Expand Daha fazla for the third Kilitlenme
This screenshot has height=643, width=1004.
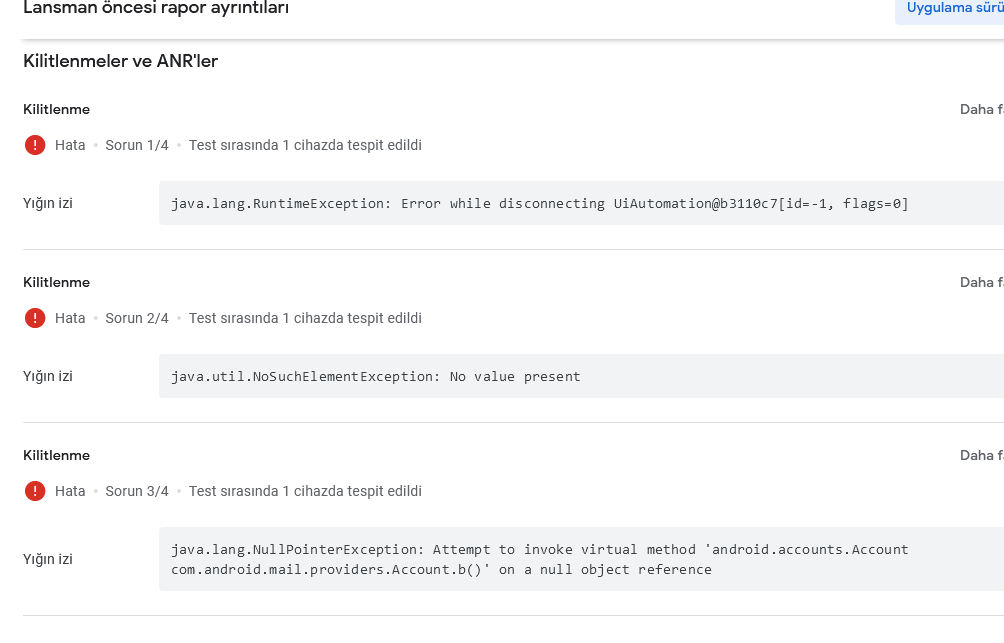[982, 455]
